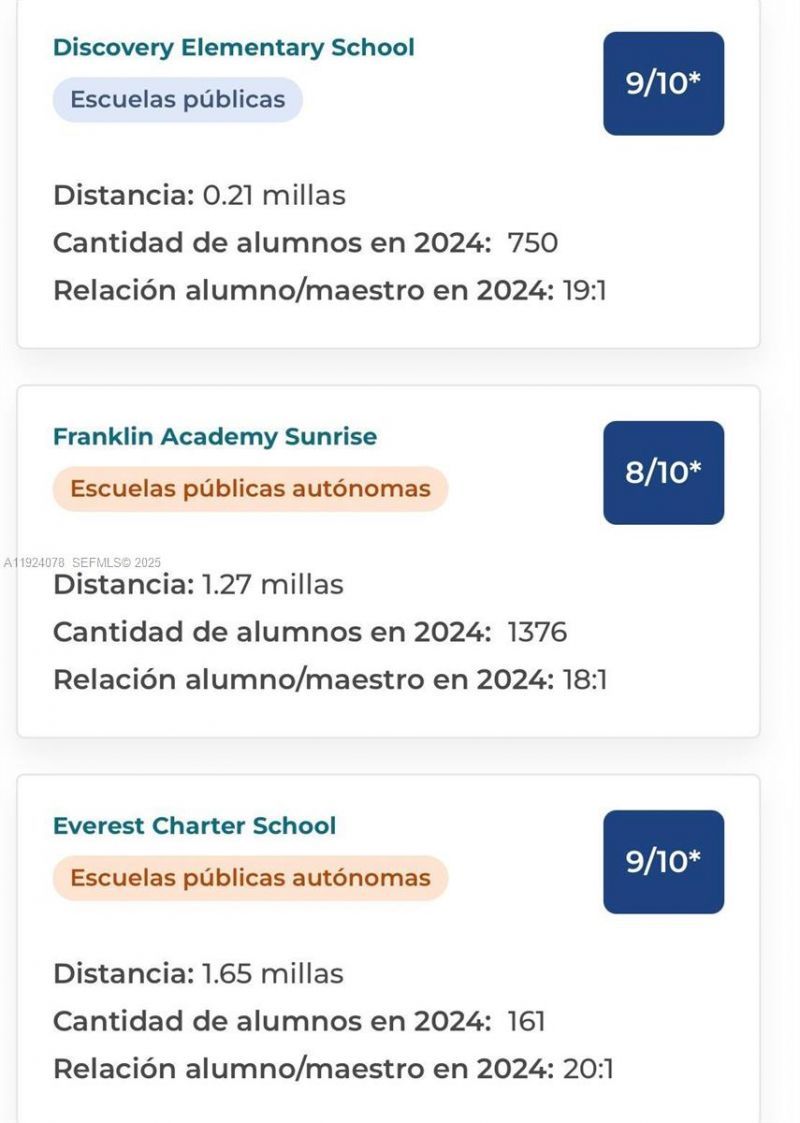Select the student count of 1376
This screenshot has width=800, height=1123.
(537, 632)
